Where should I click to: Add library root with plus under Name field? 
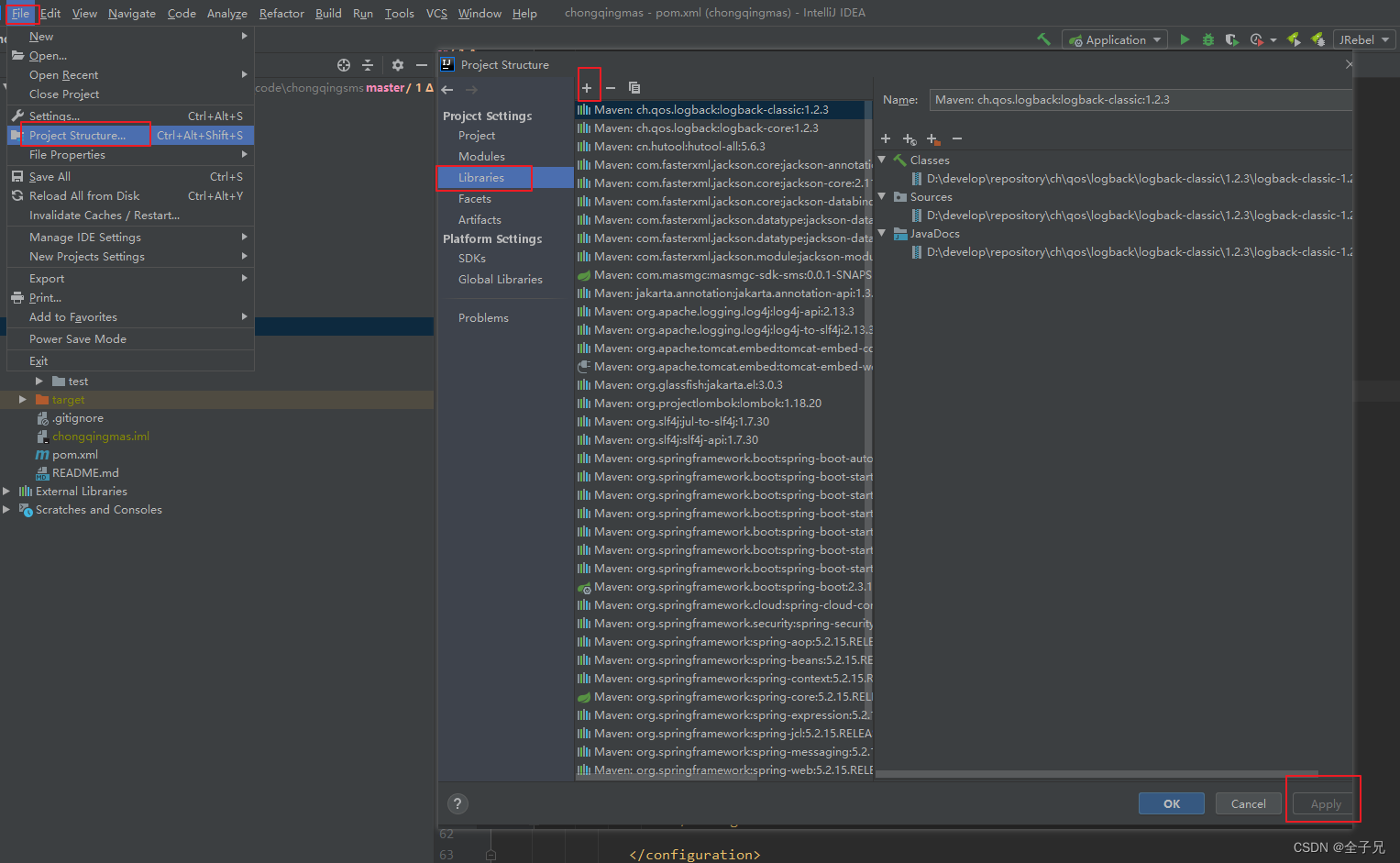click(886, 138)
